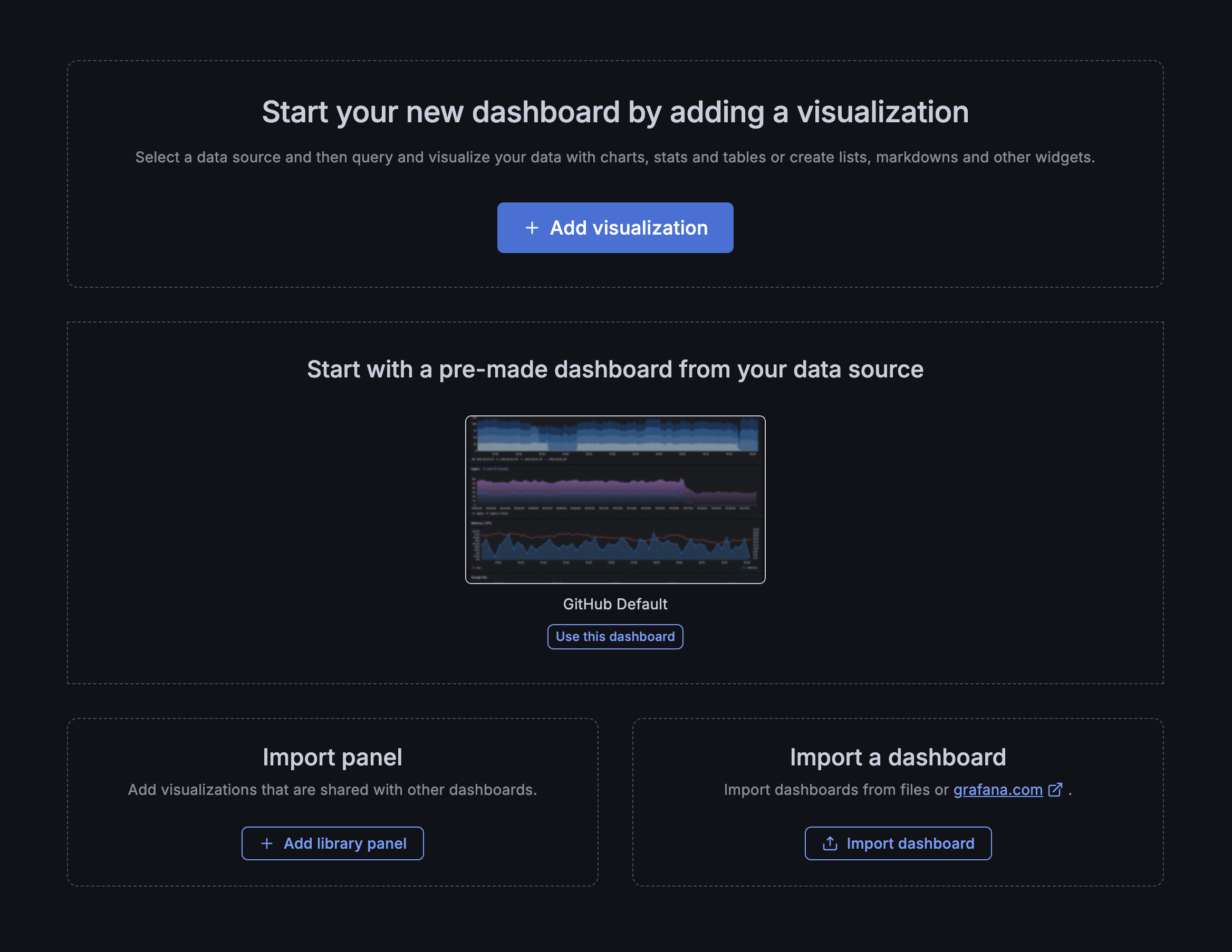Click the plus icon in Add visualization

(x=532, y=228)
